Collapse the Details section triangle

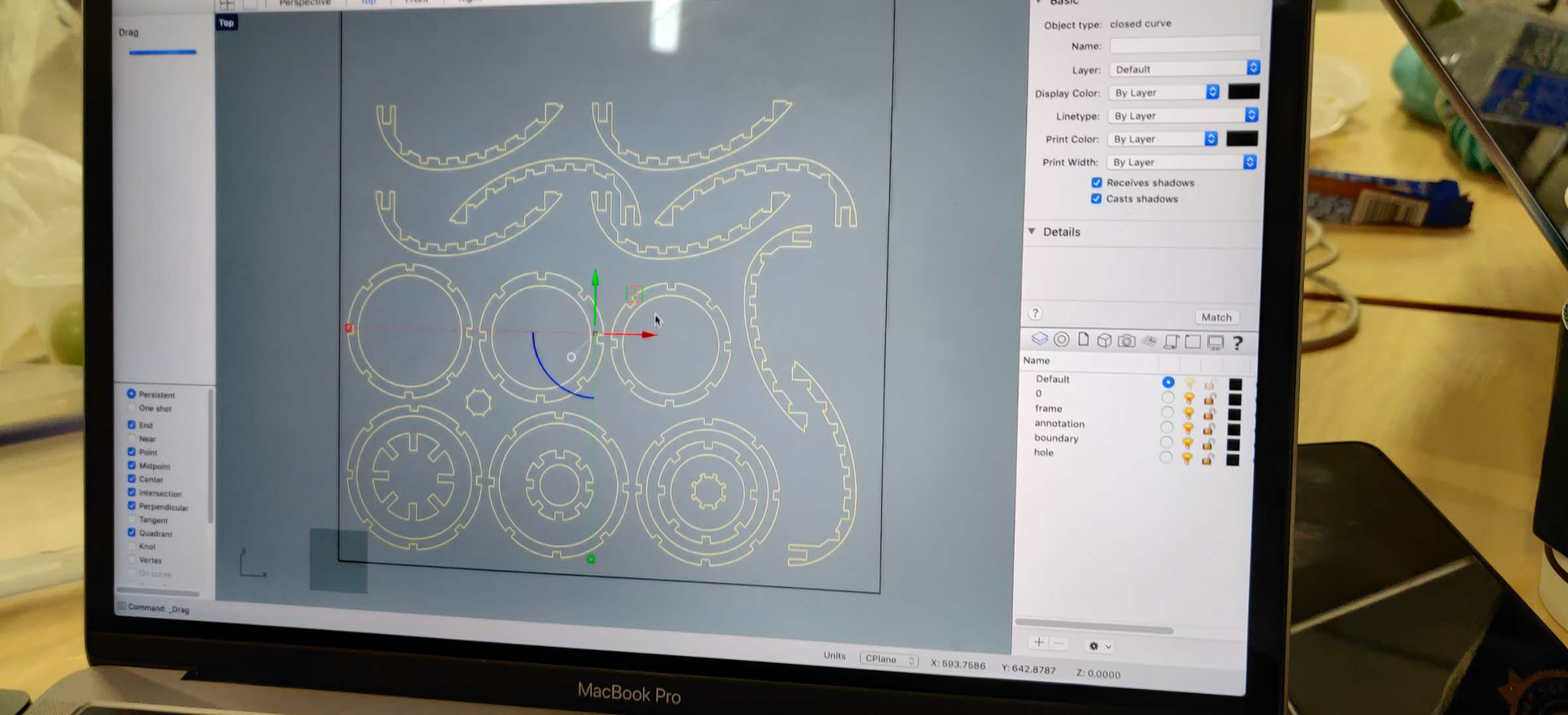(1032, 230)
